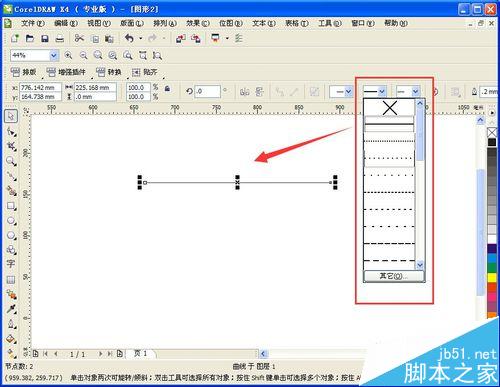This screenshot has width=500, height=387.
Task: Select the Smart fill tool
Action: [x=11, y=191]
